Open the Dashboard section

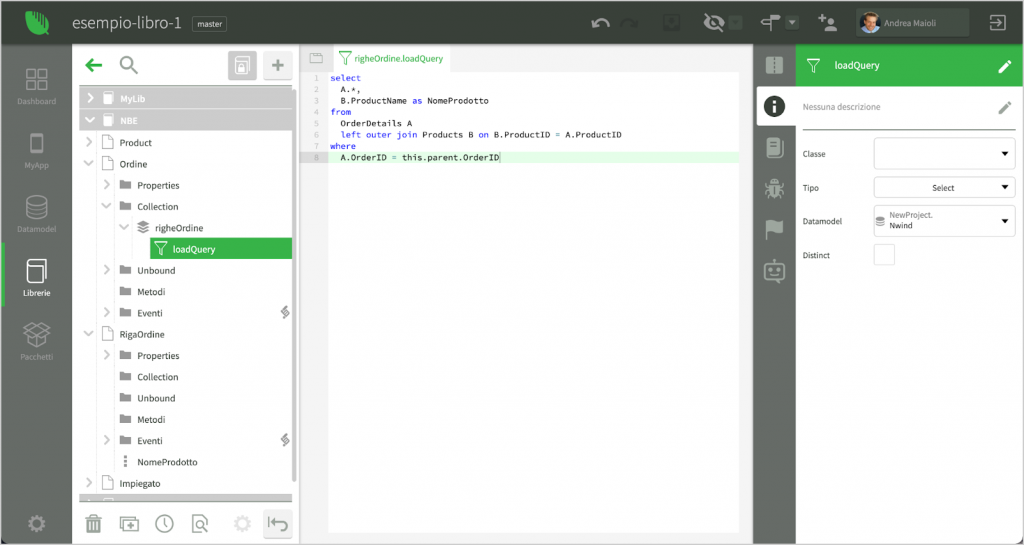point(37,86)
